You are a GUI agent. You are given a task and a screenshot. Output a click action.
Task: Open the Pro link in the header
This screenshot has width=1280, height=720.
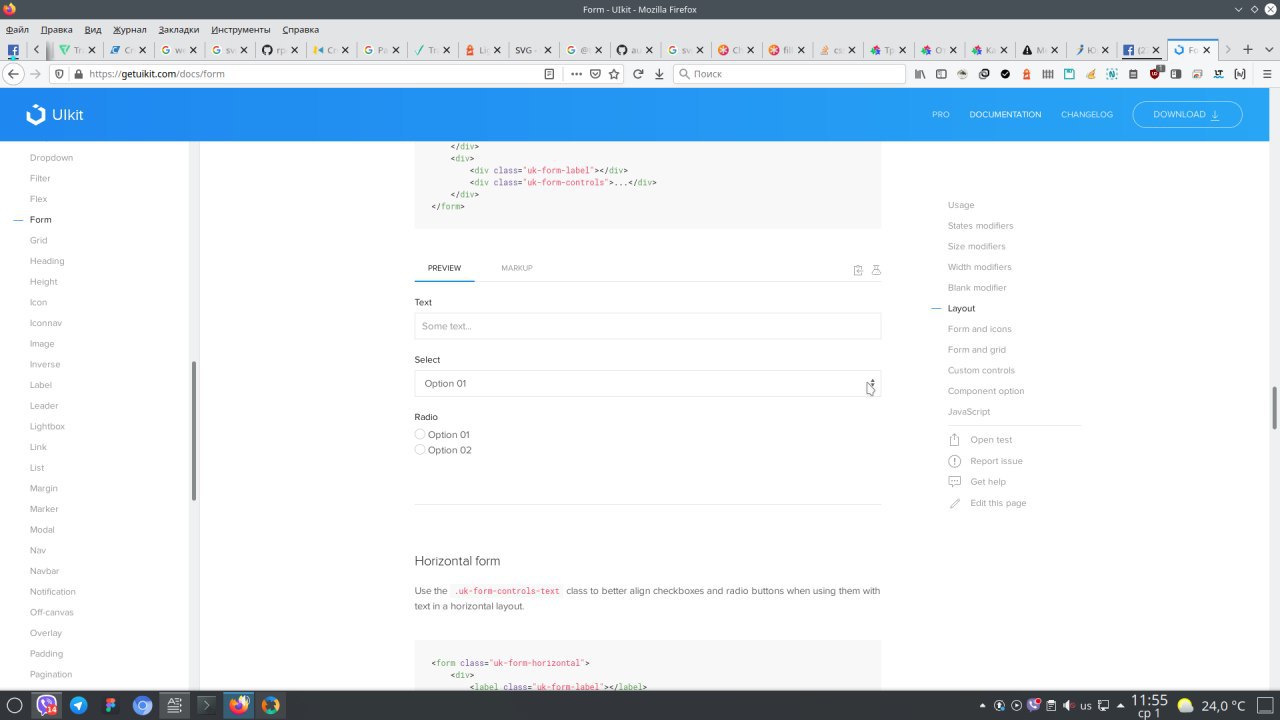pos(941,115)
